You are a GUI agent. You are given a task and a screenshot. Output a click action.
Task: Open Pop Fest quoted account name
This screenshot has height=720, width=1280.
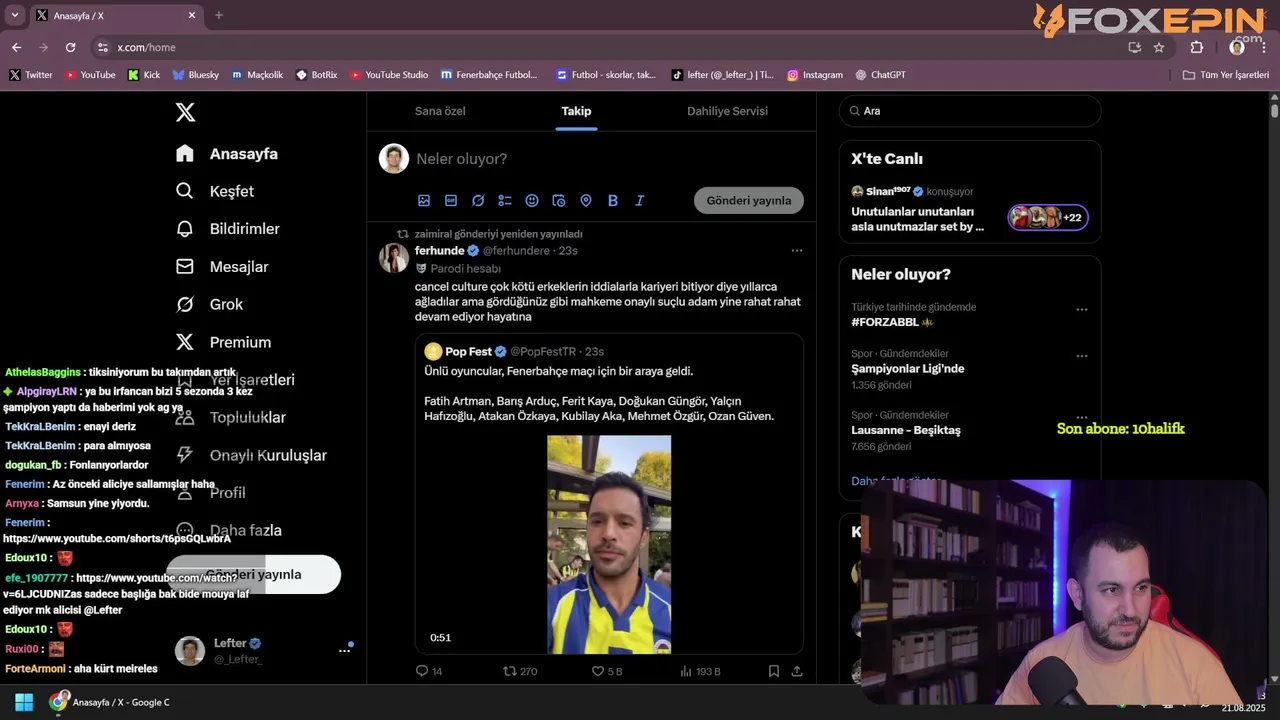click(468, 351)
